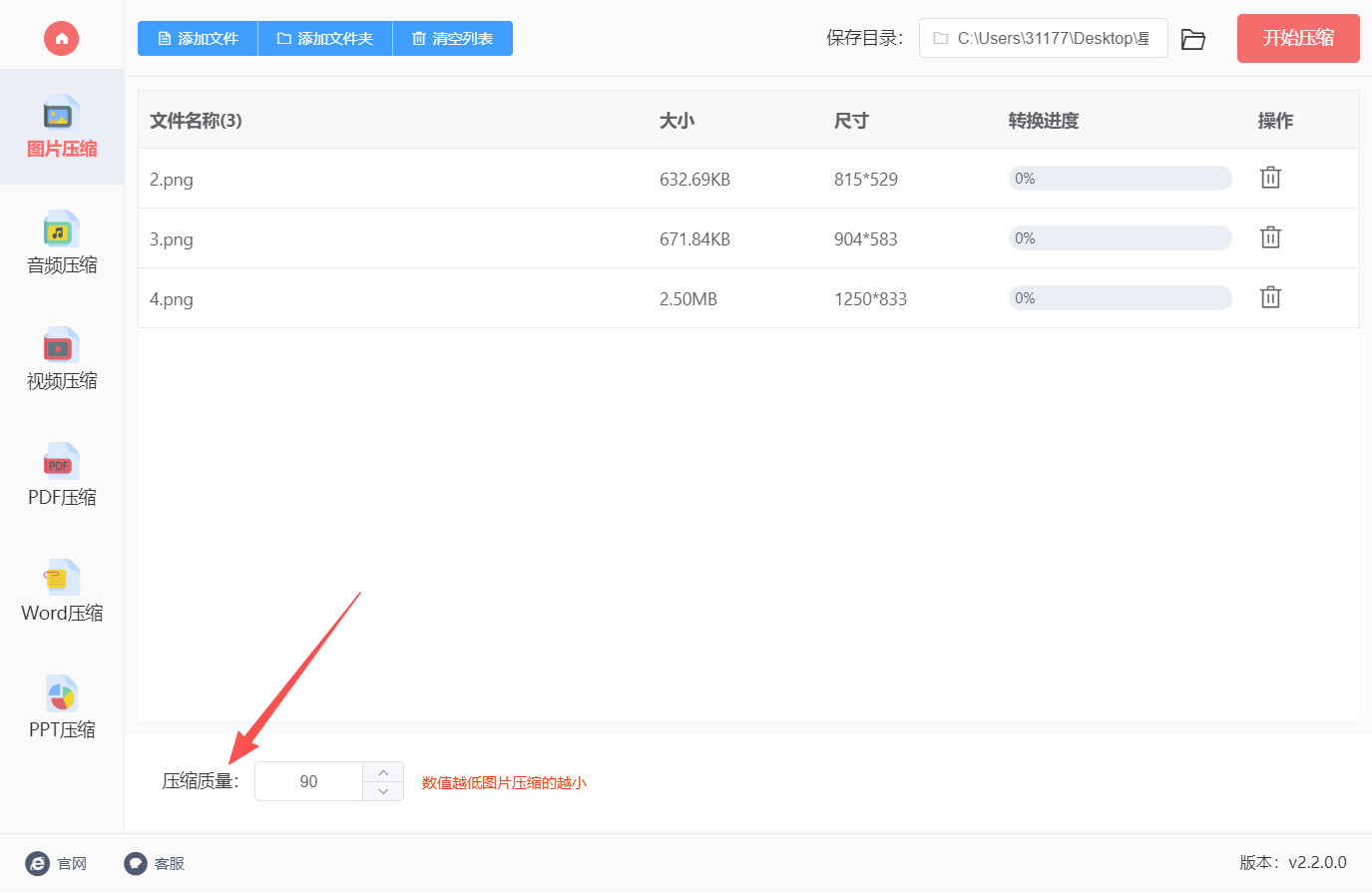Click the 文件名称(3) column header
This screenshot has height=893, width=1372.
pyautogui.click(x=196, y=121)
